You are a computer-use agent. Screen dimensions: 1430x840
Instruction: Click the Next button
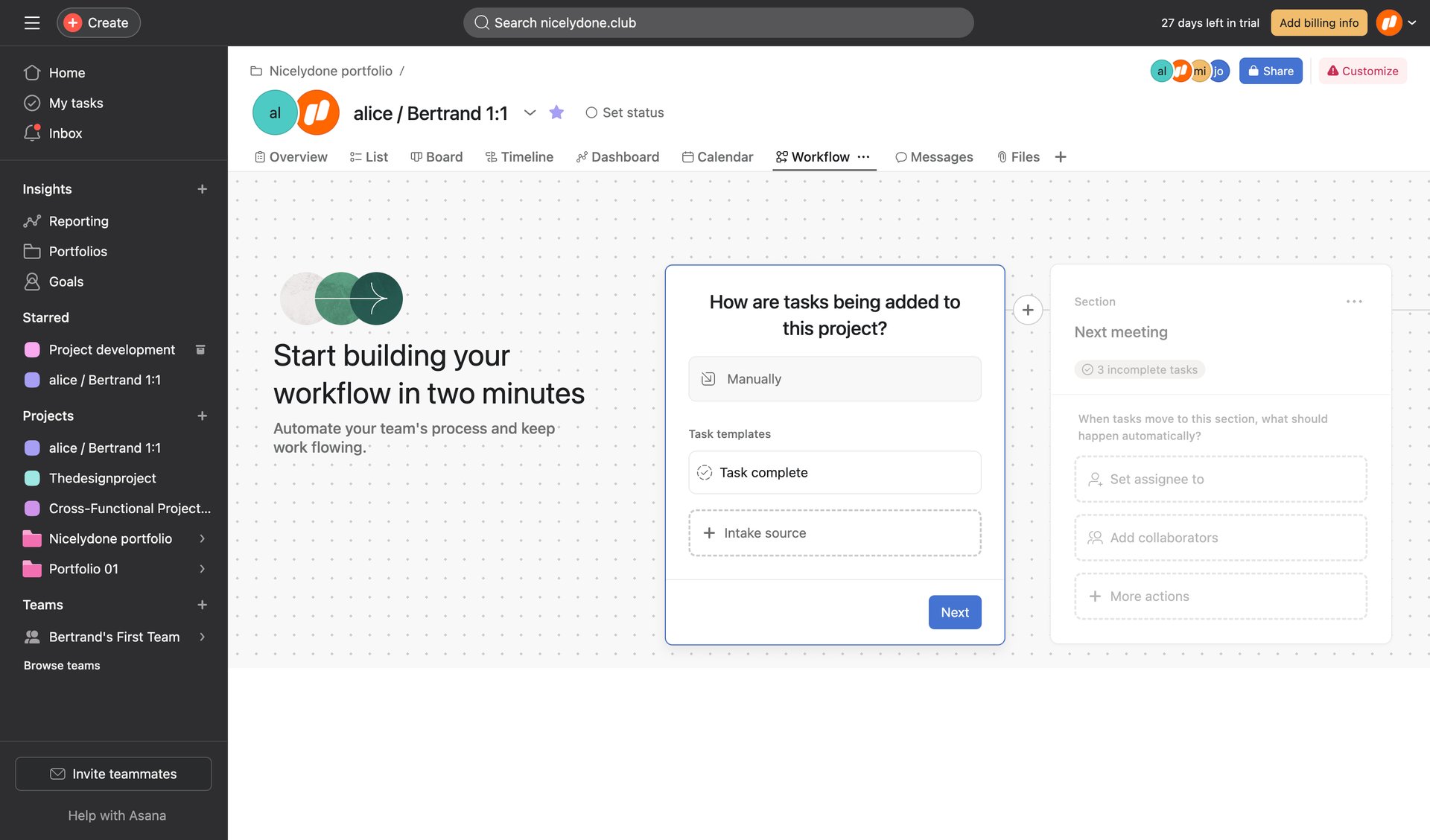pyautogui.click(x=954, y=611)
